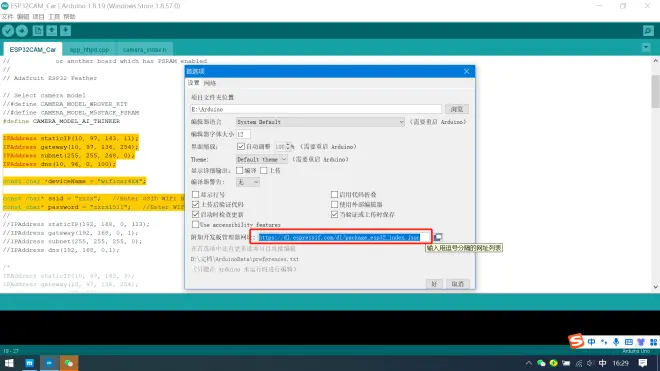Viewport: 660px width, 371px height.
Task: Click the Verify (checkmark) toolbar icon
Action: (8, 31)
